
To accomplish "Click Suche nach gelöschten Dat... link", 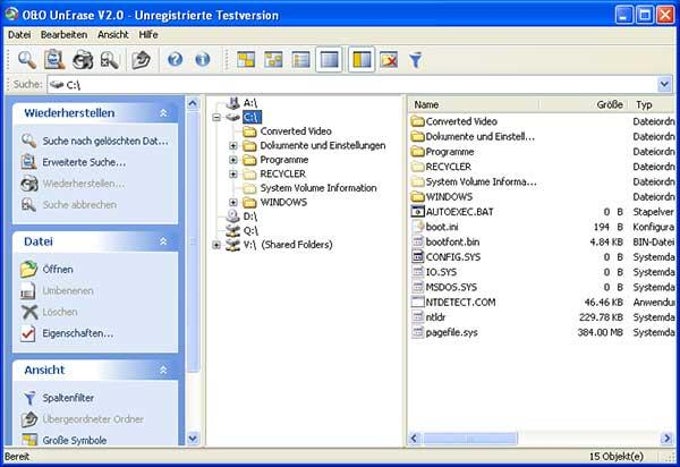I will pyautogui.click(x=105, y=141).
